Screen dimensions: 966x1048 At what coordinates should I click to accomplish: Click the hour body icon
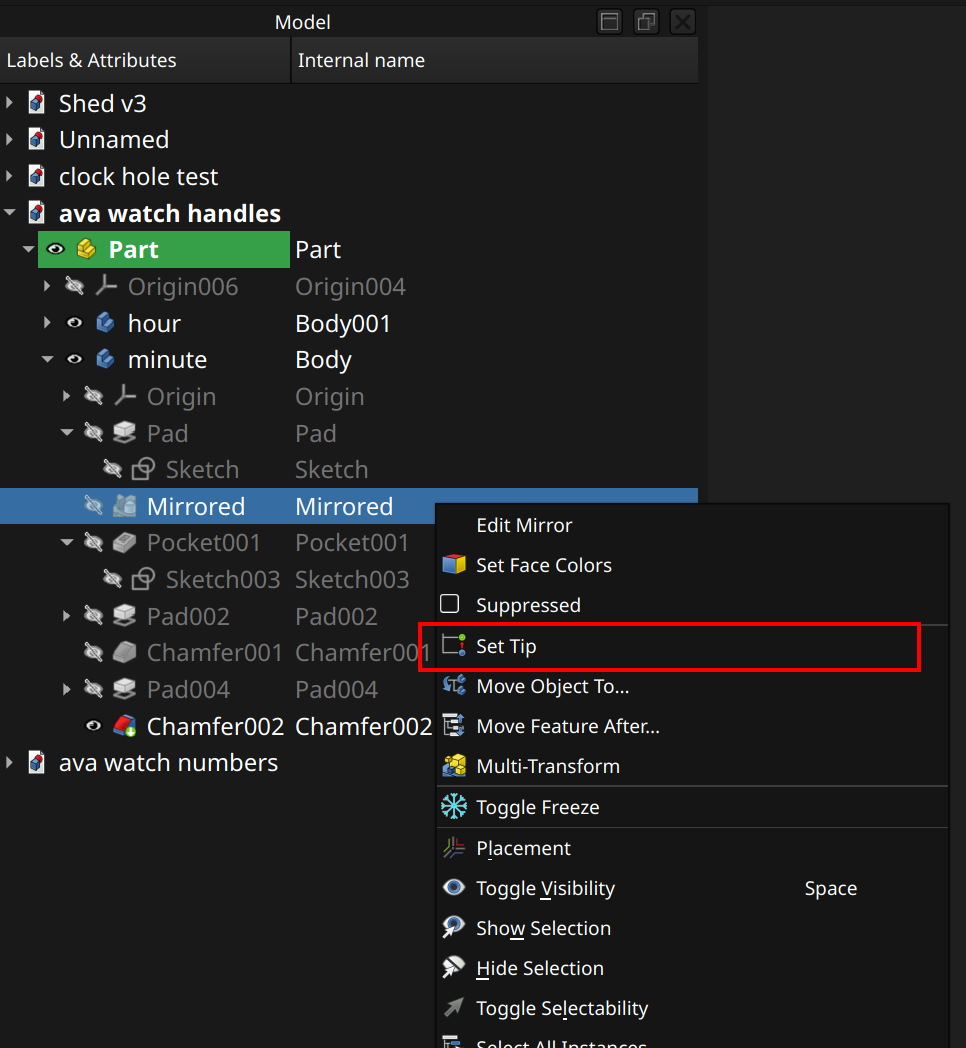105,323
